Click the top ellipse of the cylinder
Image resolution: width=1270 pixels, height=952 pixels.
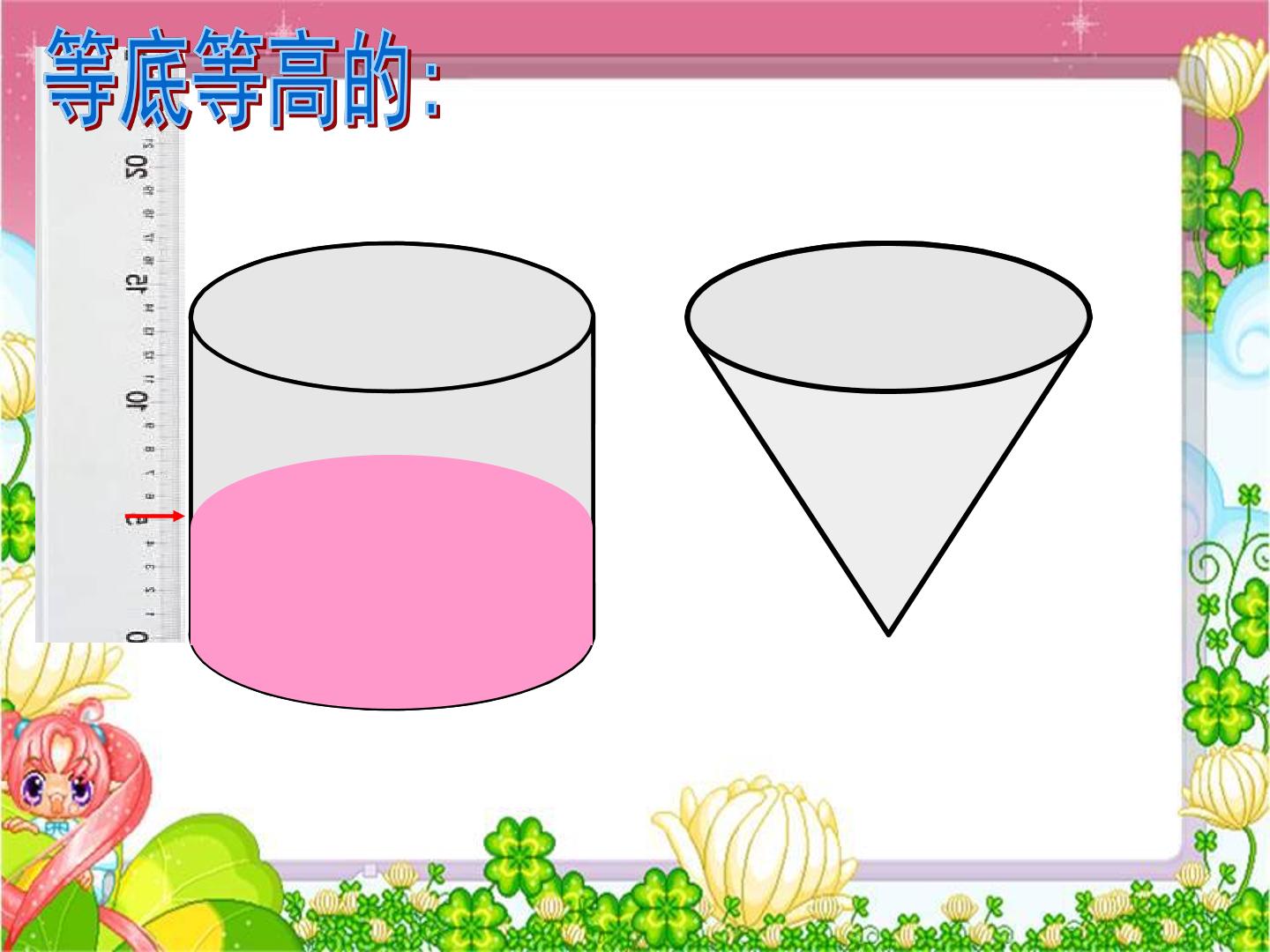[392, 316]
